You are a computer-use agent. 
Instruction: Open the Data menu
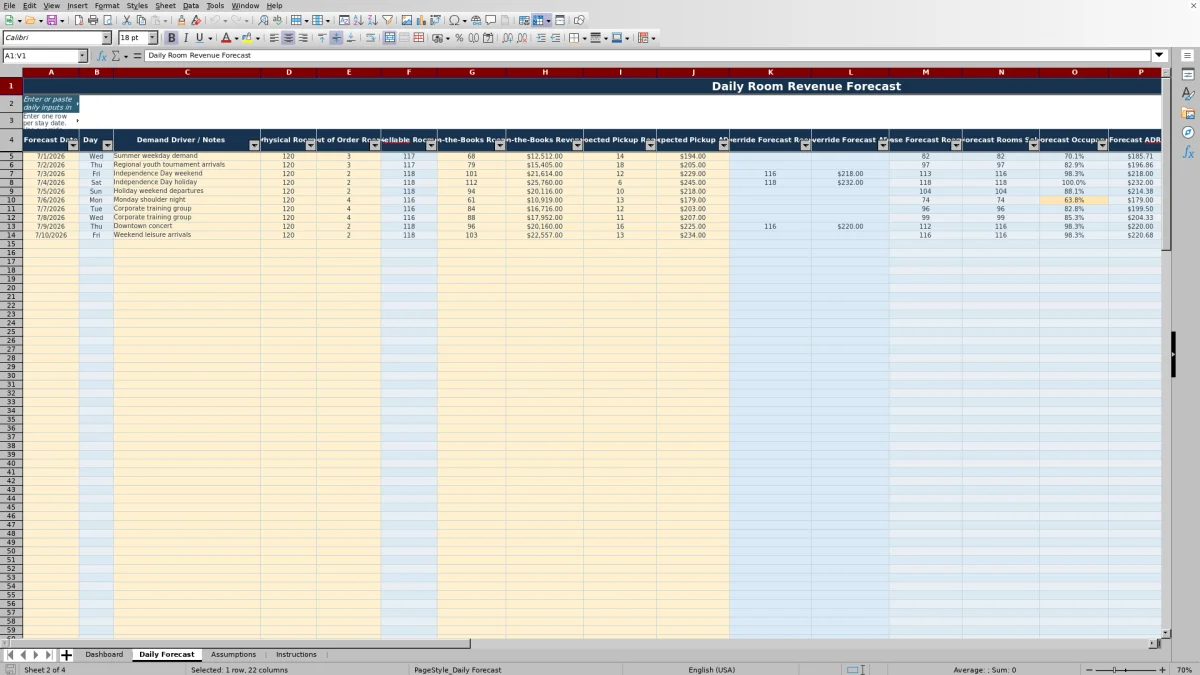click(191, 6)
